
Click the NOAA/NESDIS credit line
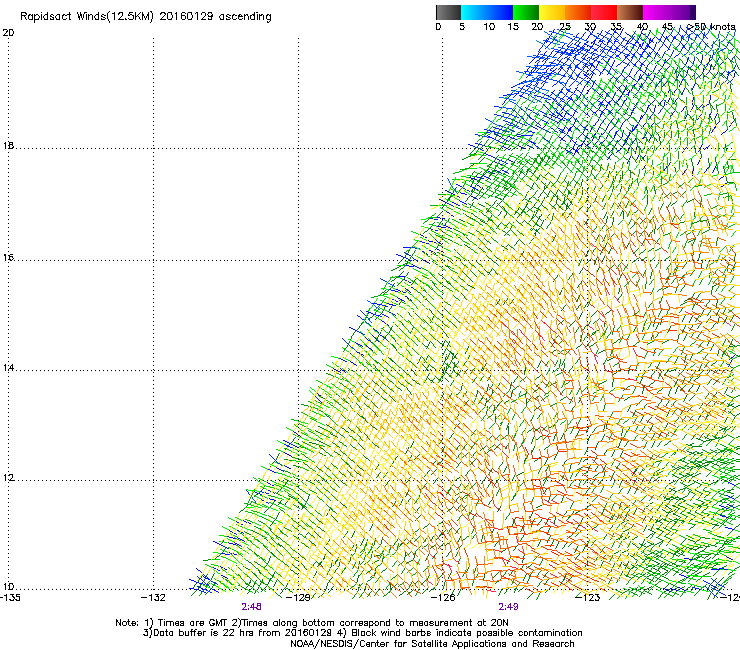pyautogui.click(x=432, y=644)
